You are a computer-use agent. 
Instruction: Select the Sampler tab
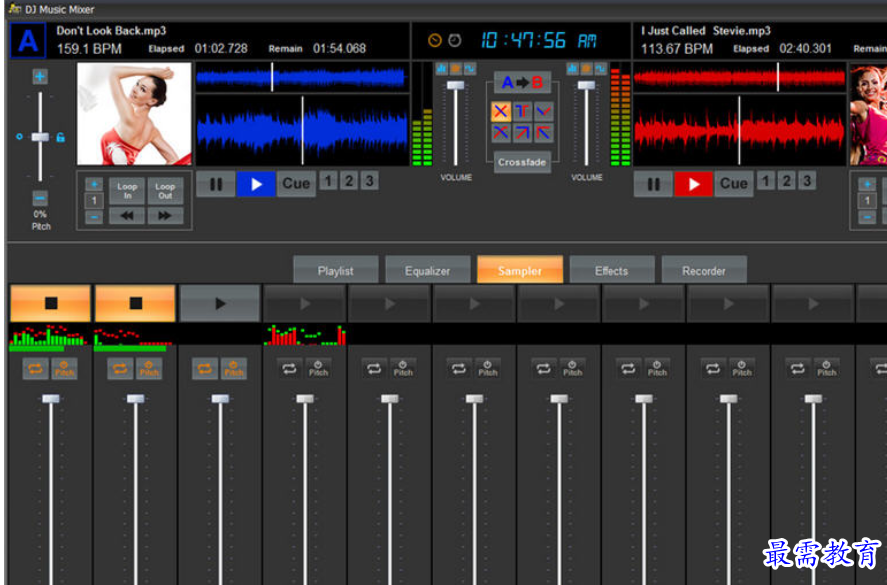[x=520, y=270]
